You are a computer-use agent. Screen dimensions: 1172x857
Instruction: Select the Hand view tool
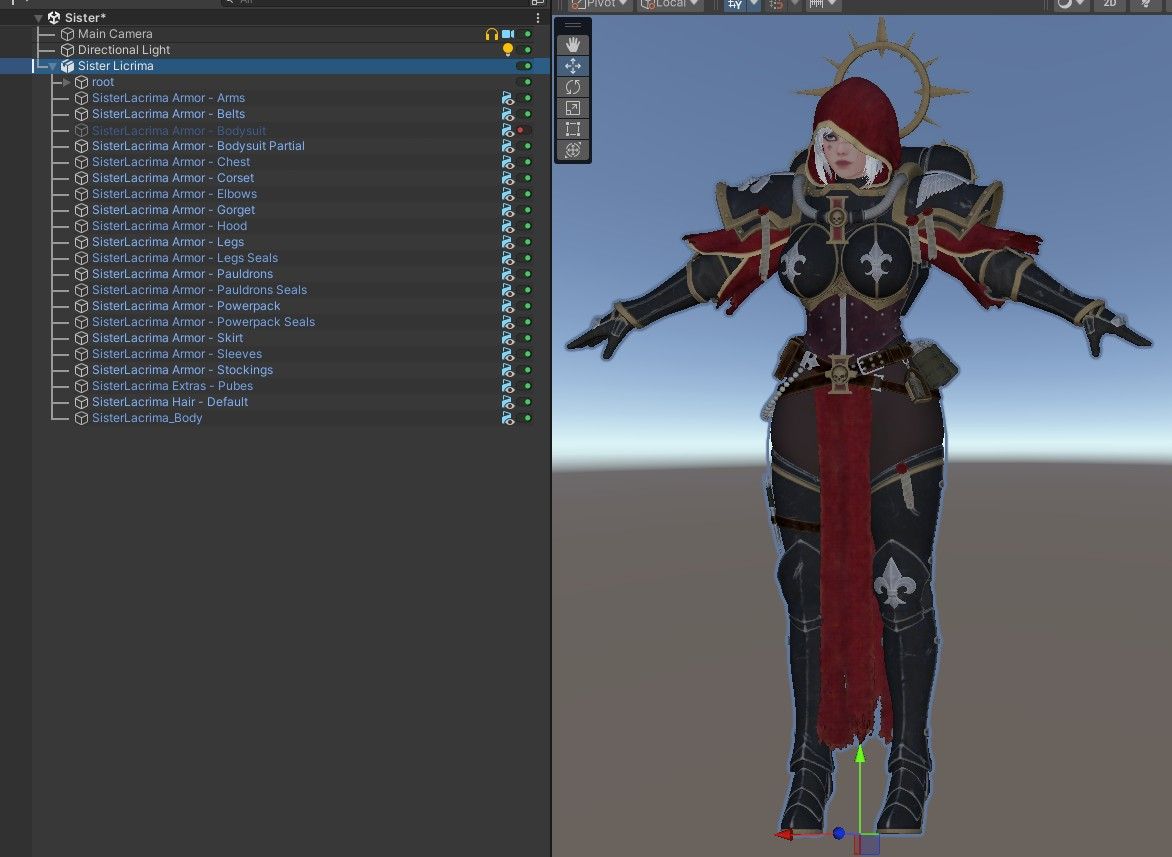(573, 45)
